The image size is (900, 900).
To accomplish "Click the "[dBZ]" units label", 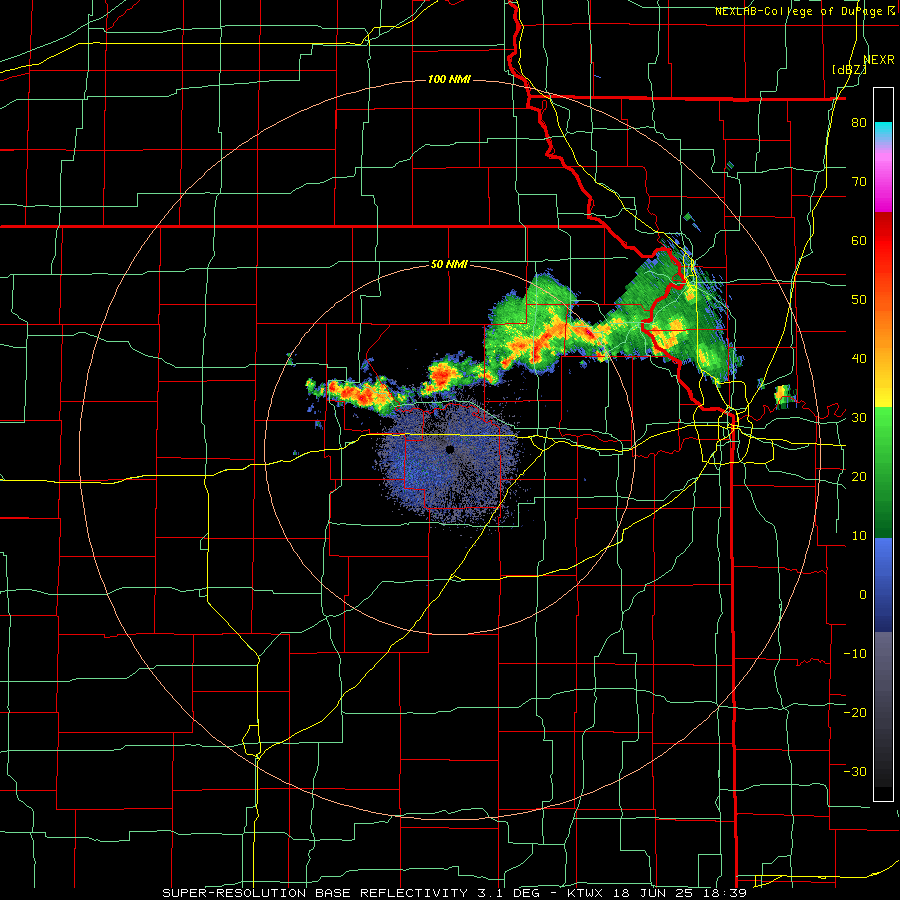I will (849, 70).
